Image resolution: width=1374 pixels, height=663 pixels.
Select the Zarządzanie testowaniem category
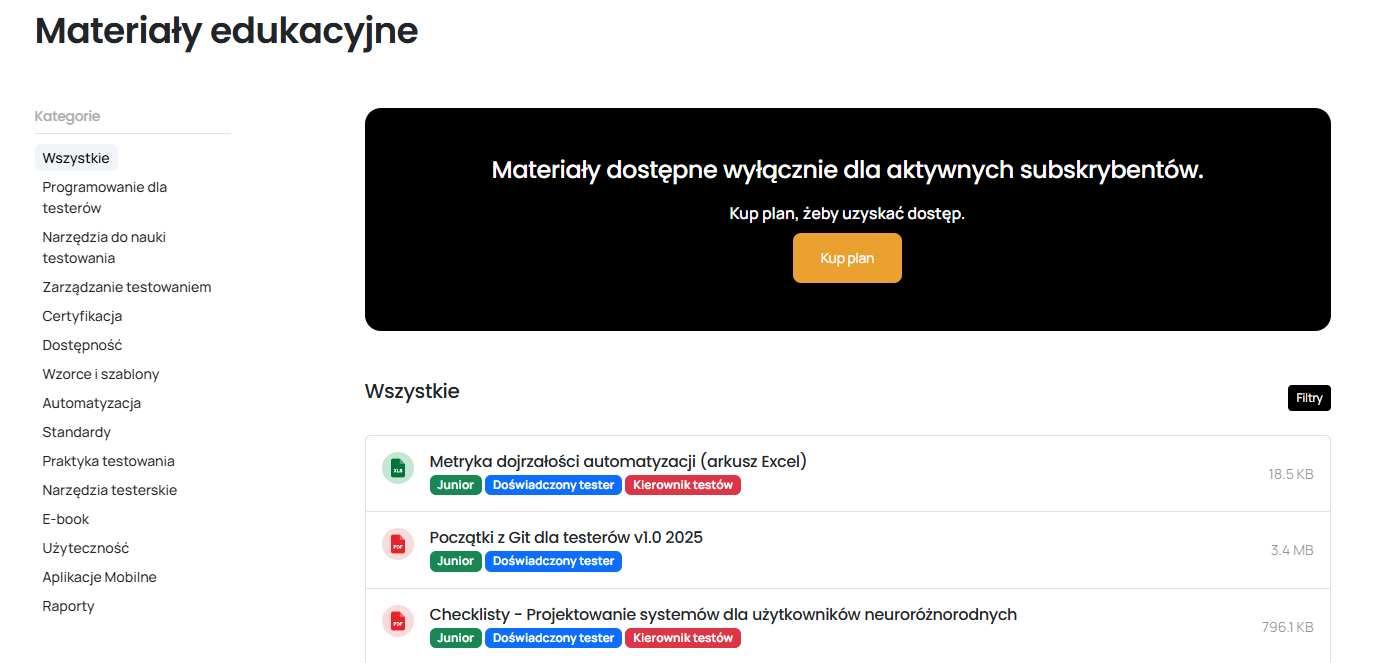point(126,286)
